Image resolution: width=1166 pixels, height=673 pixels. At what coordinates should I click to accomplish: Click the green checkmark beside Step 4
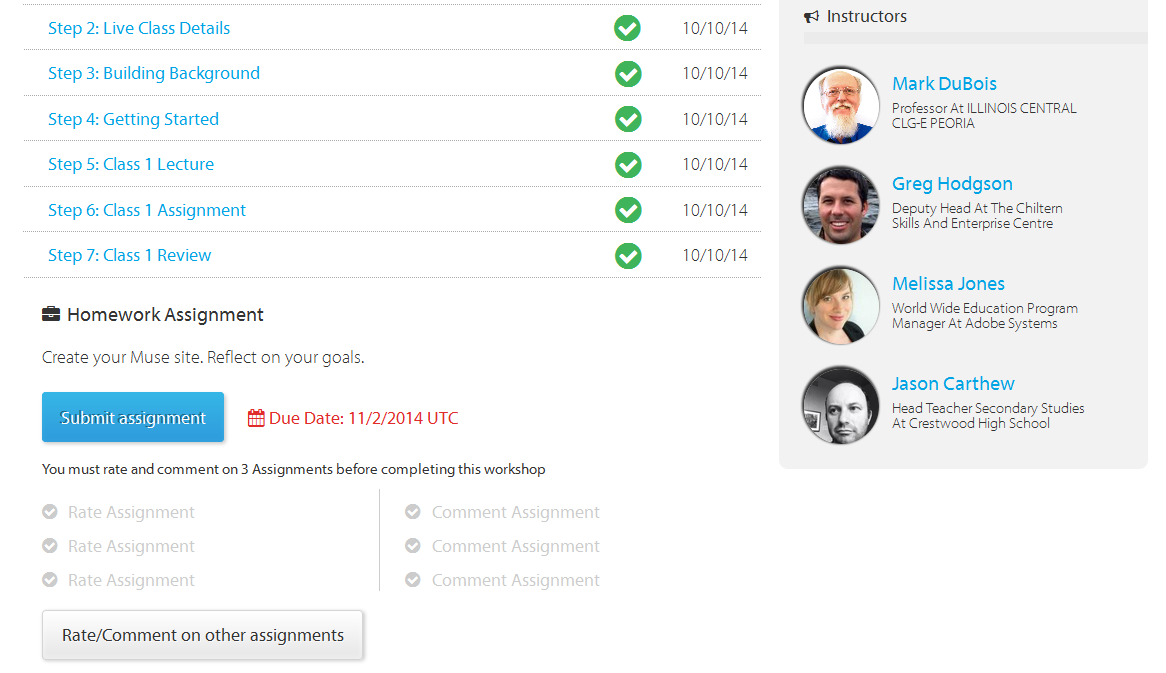(x=628, y=119)
